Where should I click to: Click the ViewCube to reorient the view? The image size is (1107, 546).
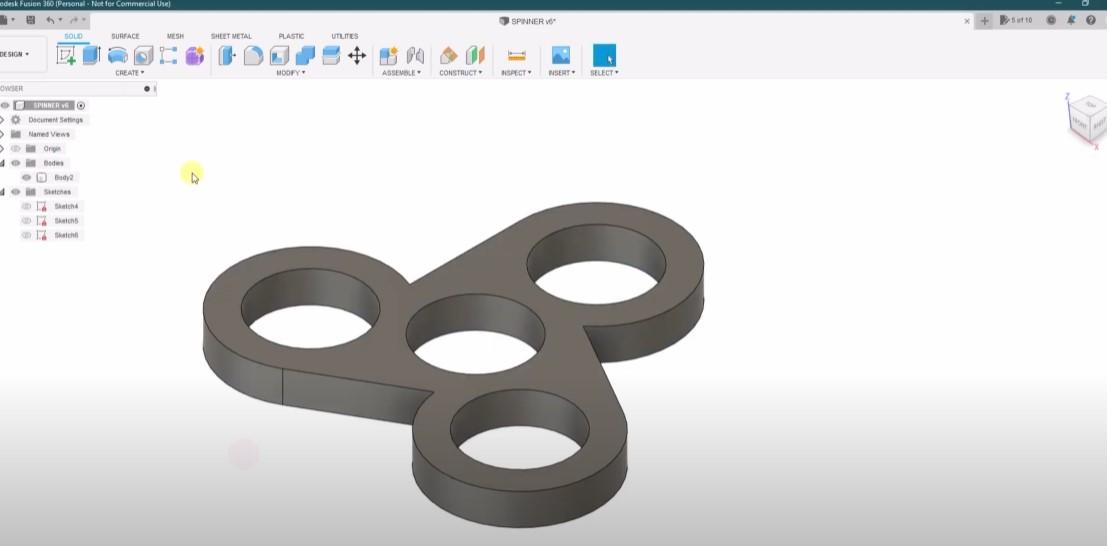(1088, 120)
